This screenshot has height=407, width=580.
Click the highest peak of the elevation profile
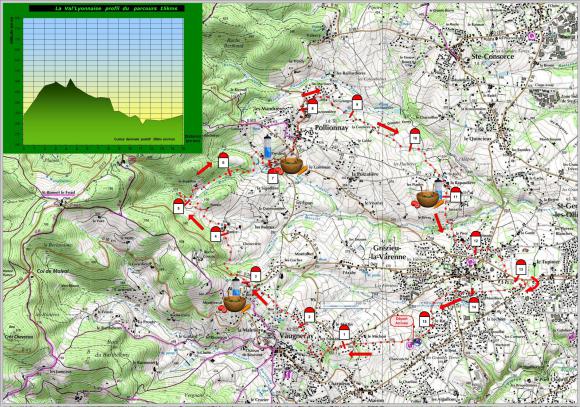pyautogui.click(x=70, y=79)
